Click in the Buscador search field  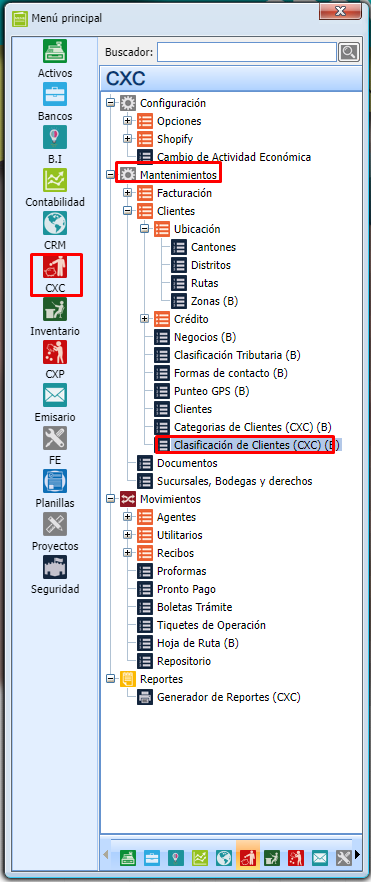point(247,52)
